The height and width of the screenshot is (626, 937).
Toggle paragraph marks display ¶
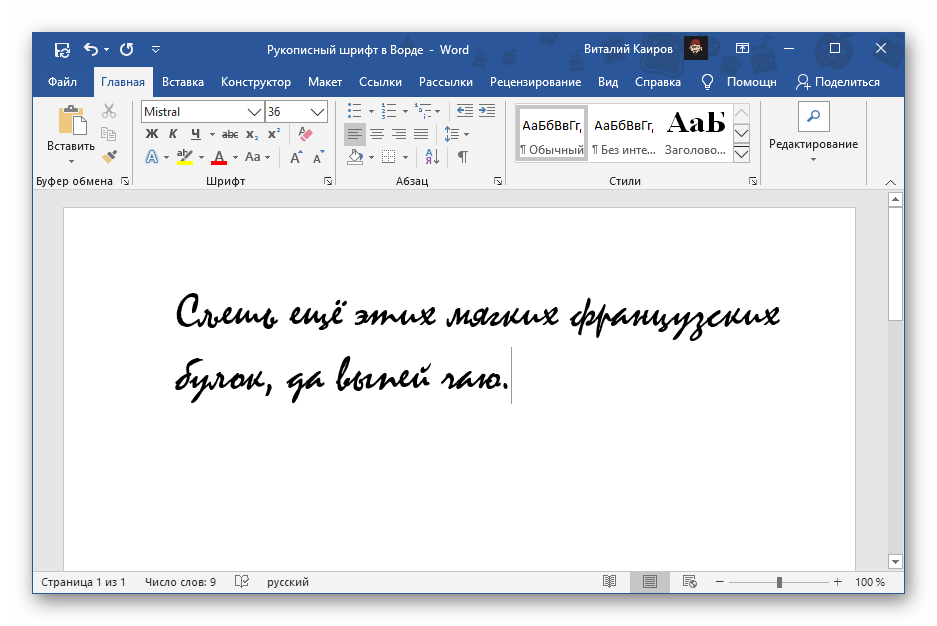click(462, 157)
